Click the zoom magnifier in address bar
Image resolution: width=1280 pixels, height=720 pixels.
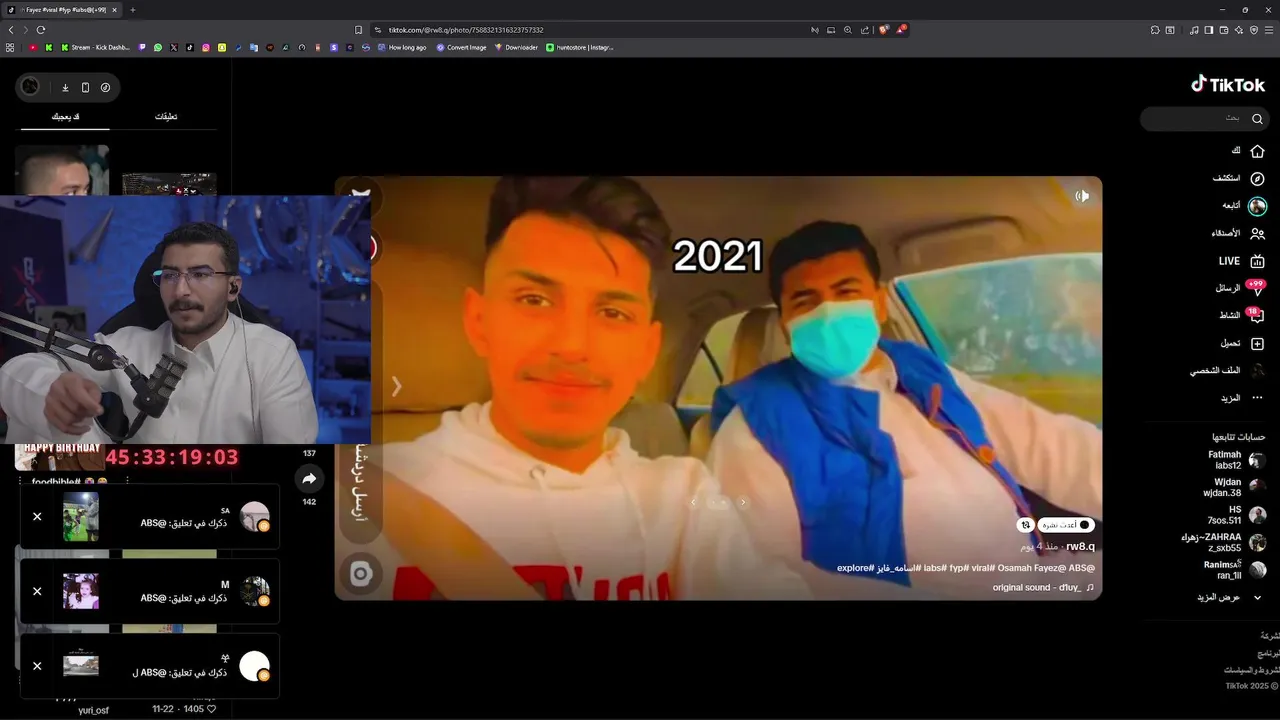pos(848,30)
